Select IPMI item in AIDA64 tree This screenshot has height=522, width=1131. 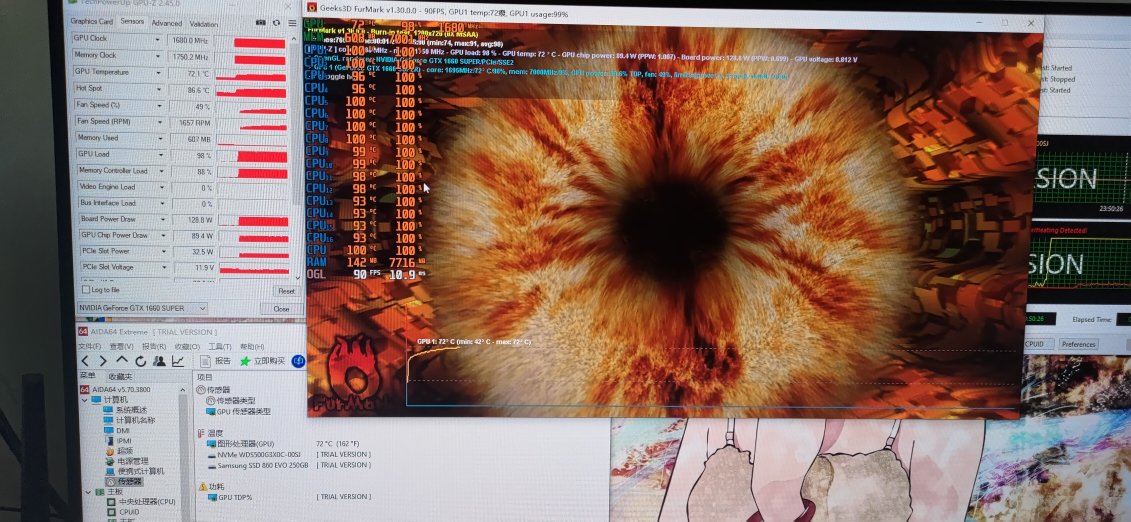click(x=118, y=440)
